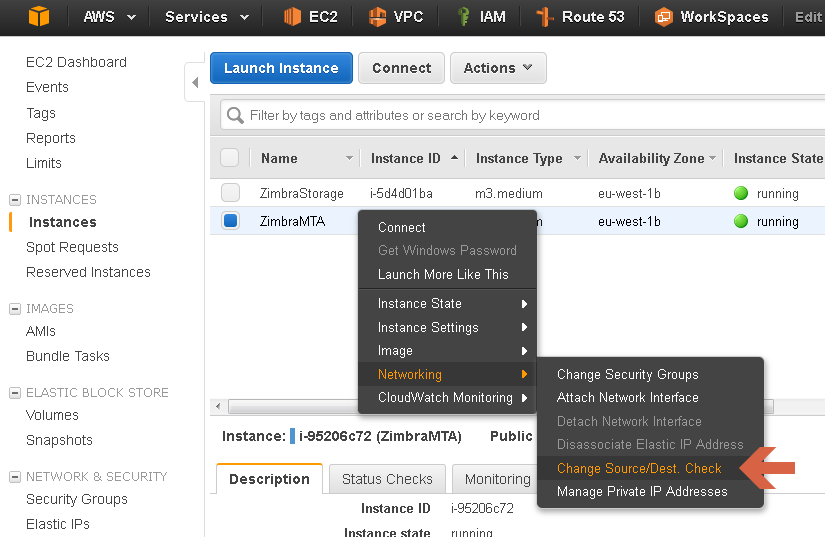Open the Services dropdown menu
Image resolution: width=825 pixels, height=537 pixels.
(207, 17)
